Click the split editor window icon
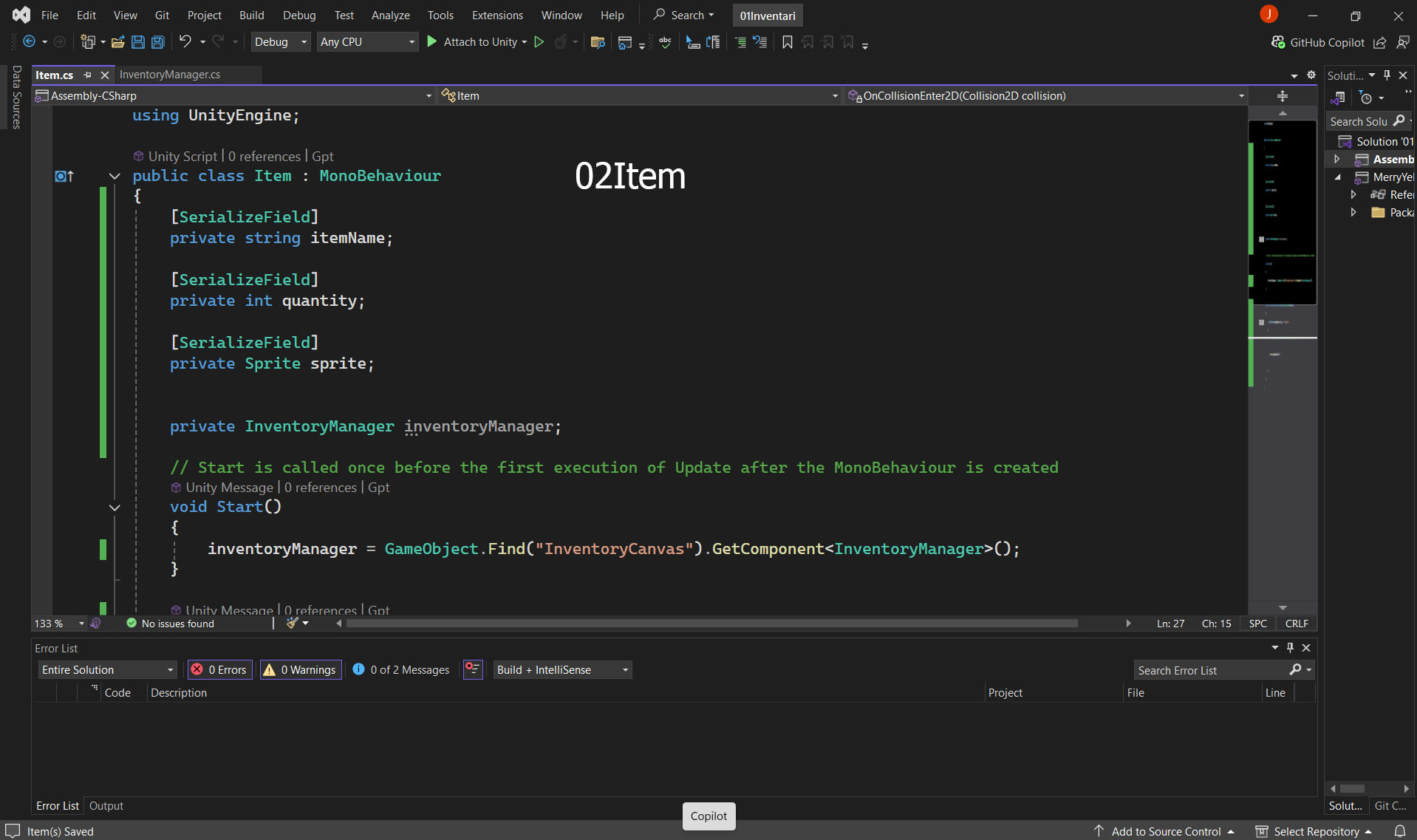The width and height of the screenshot is (1417, 840). point(1283,96)
